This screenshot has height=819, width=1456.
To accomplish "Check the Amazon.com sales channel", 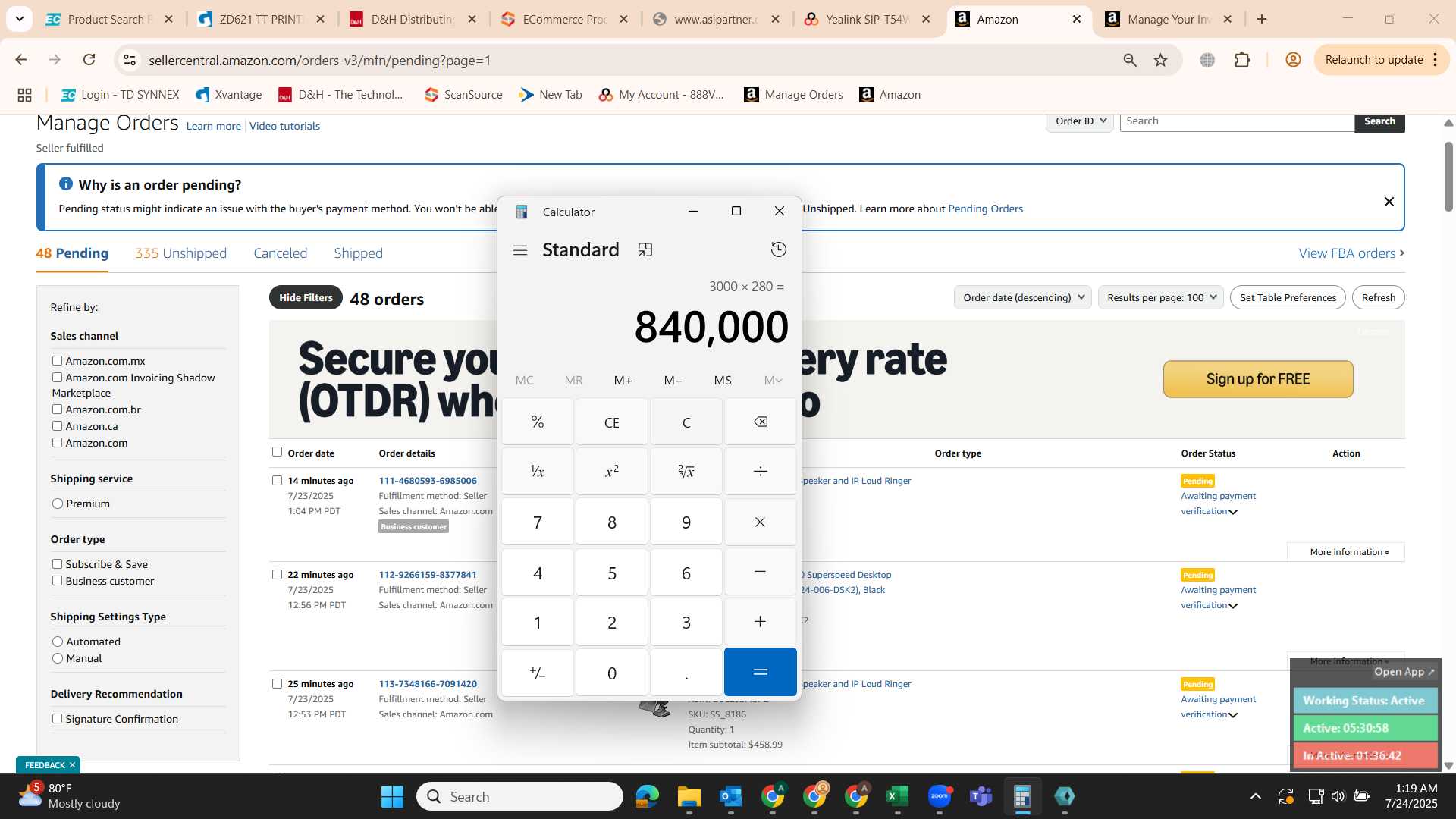I will tap(57, 443).
